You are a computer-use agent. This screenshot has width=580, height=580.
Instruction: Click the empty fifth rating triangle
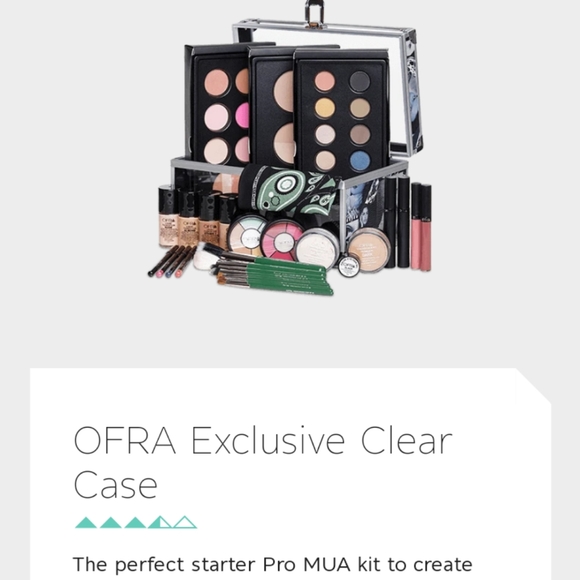(x=185, y=522)
